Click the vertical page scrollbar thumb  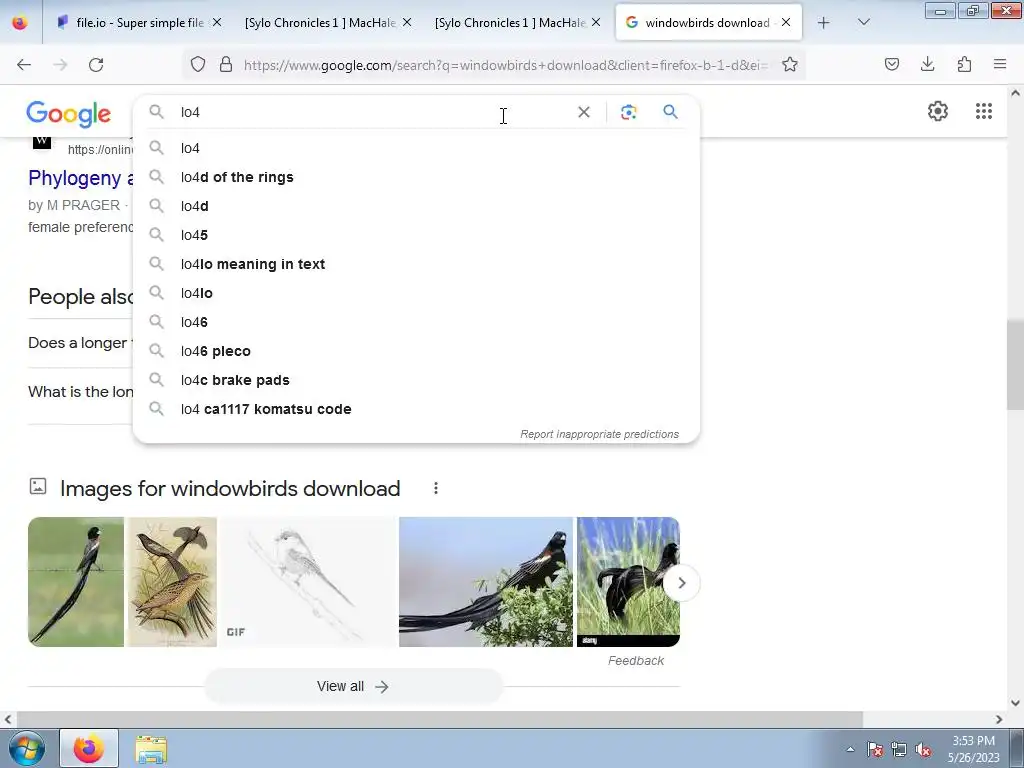[x=1015, y=364]
